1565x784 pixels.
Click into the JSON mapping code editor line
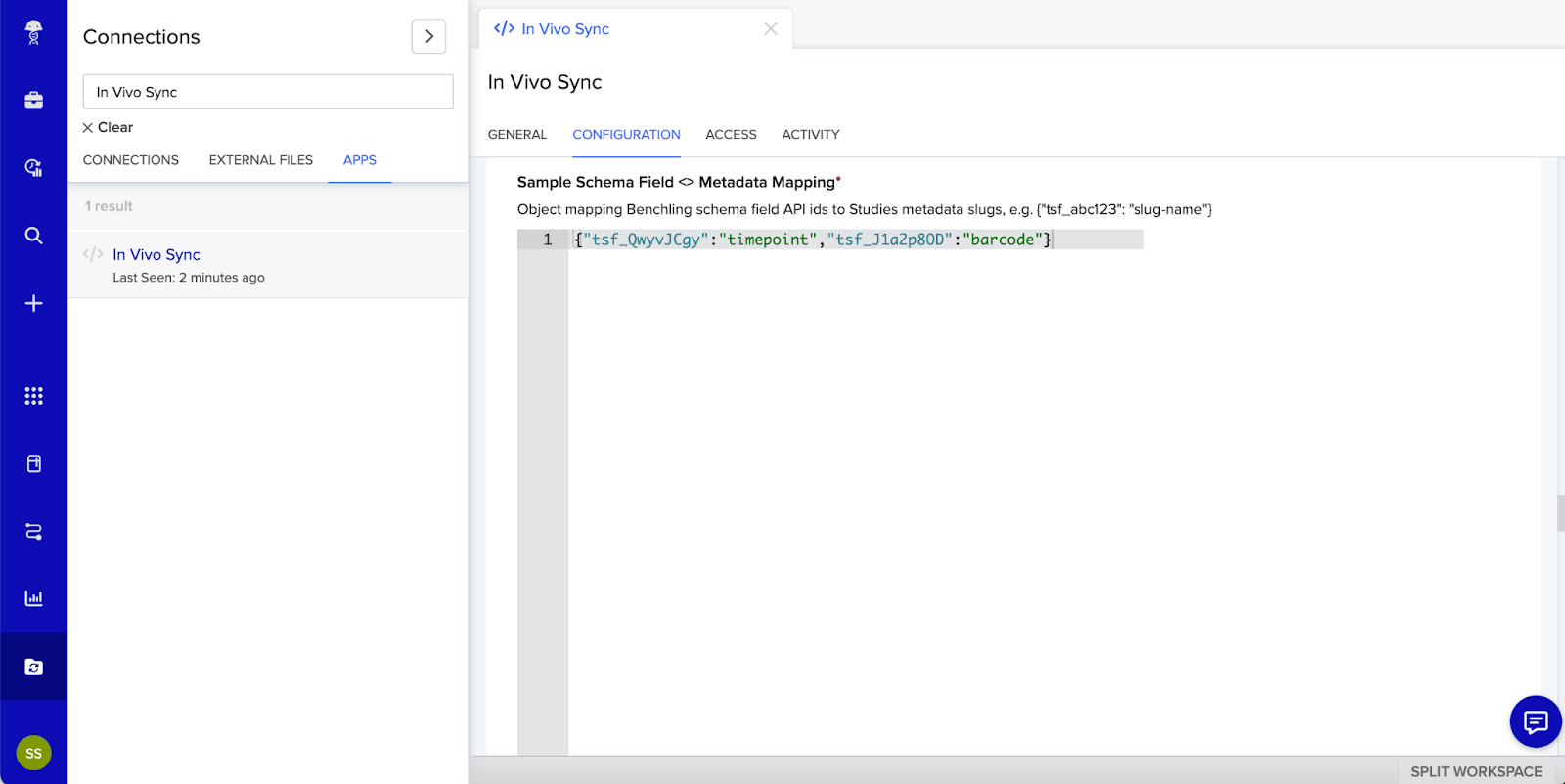pos(856,240)
